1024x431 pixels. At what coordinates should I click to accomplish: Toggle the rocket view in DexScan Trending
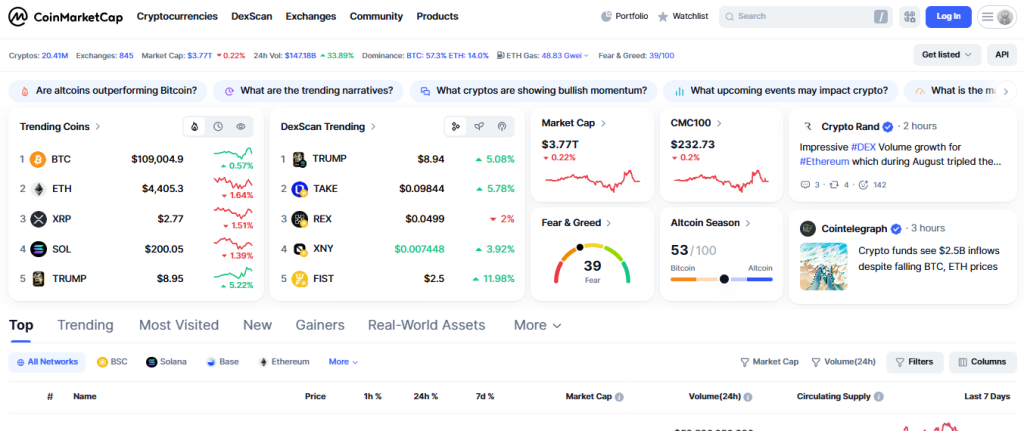pos(479,127)
